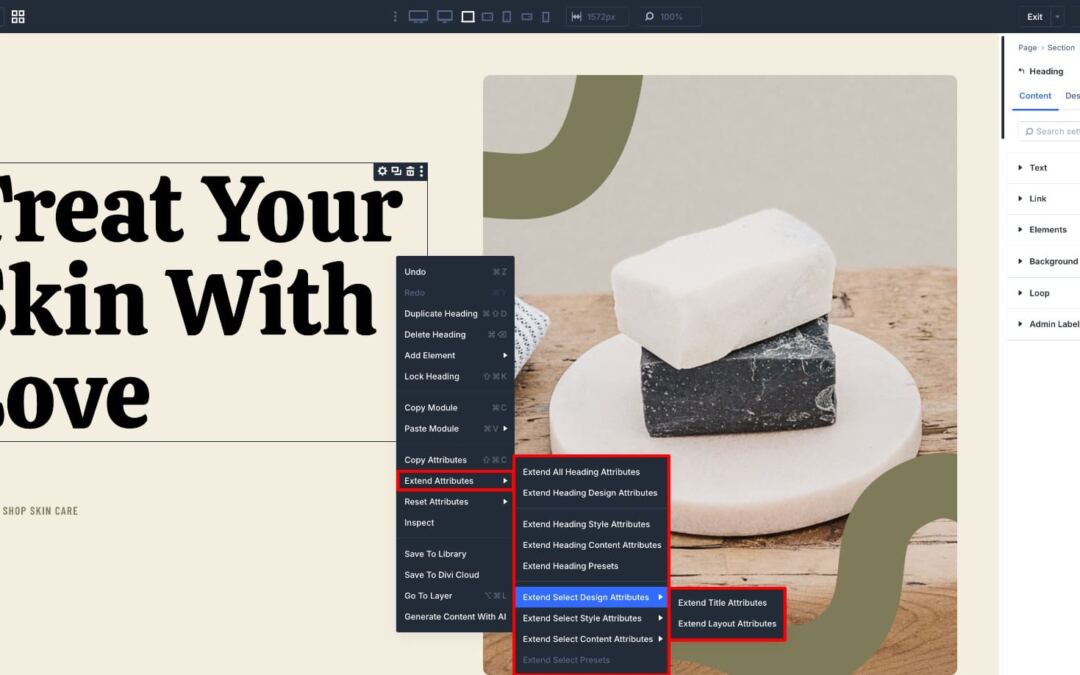Image resolution: width=1080 pixels, height=675 pixels.
Task: Click Extend Title Attributes
Action: [722, 602]
